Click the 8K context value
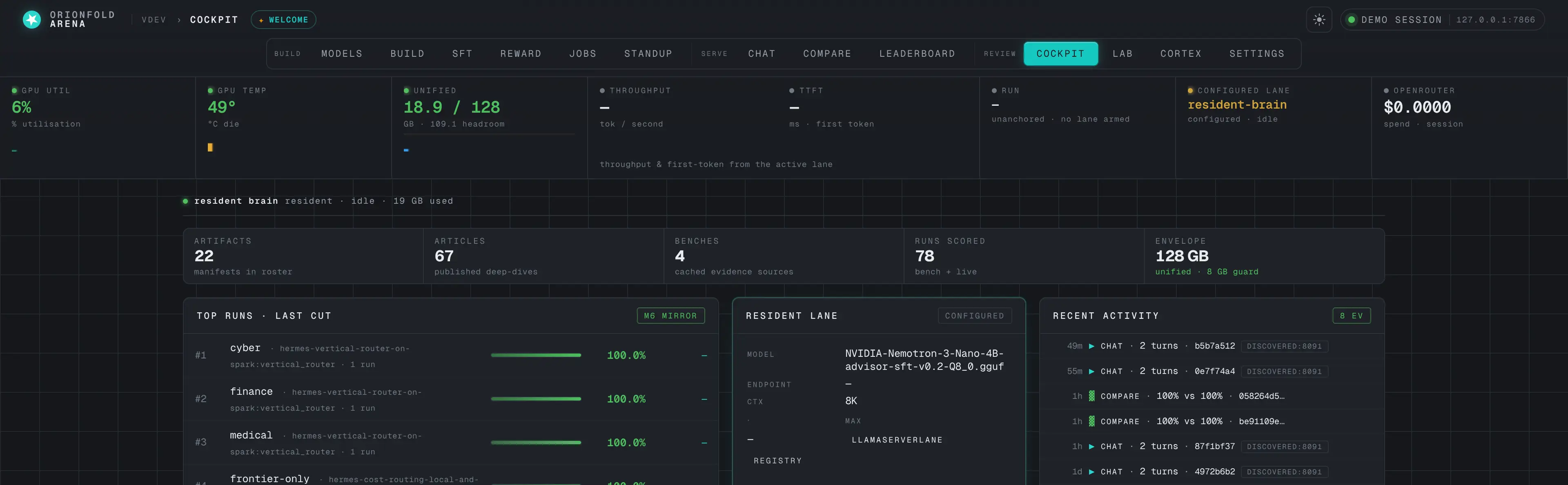This screenshot has height=485, width=1568. [x=851, y=401]
